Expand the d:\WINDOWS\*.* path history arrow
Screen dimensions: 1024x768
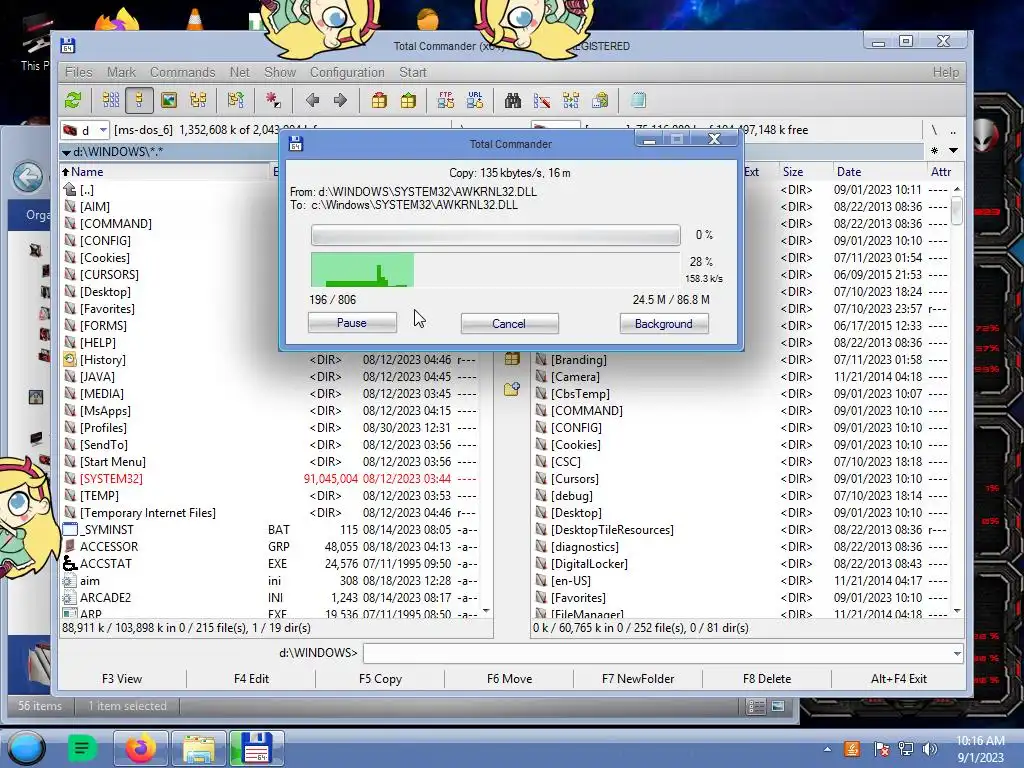click(x=66, y=152)
